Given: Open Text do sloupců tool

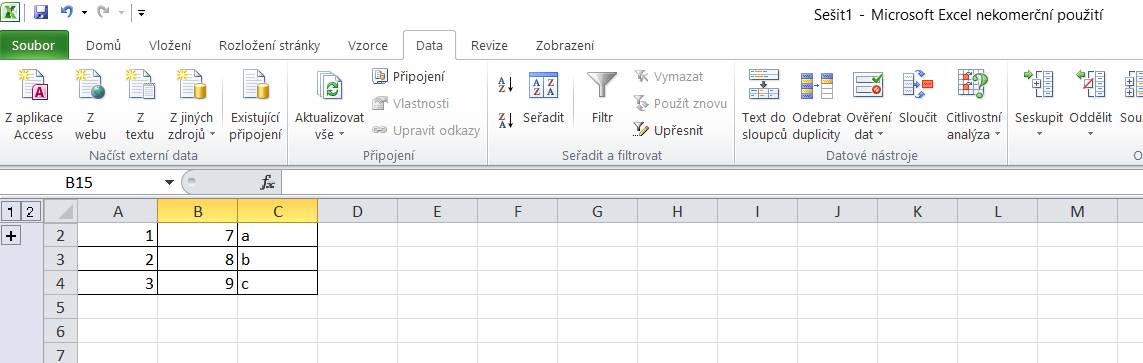Looking at the screenshot, I should (x=763, y=104).
